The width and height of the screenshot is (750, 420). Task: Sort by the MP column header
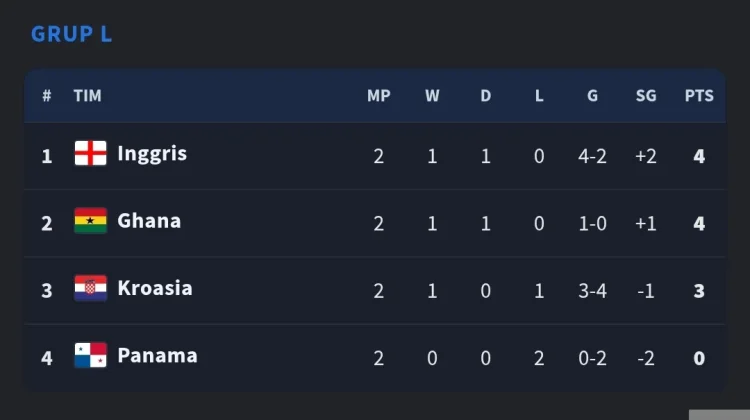point(379,96)
